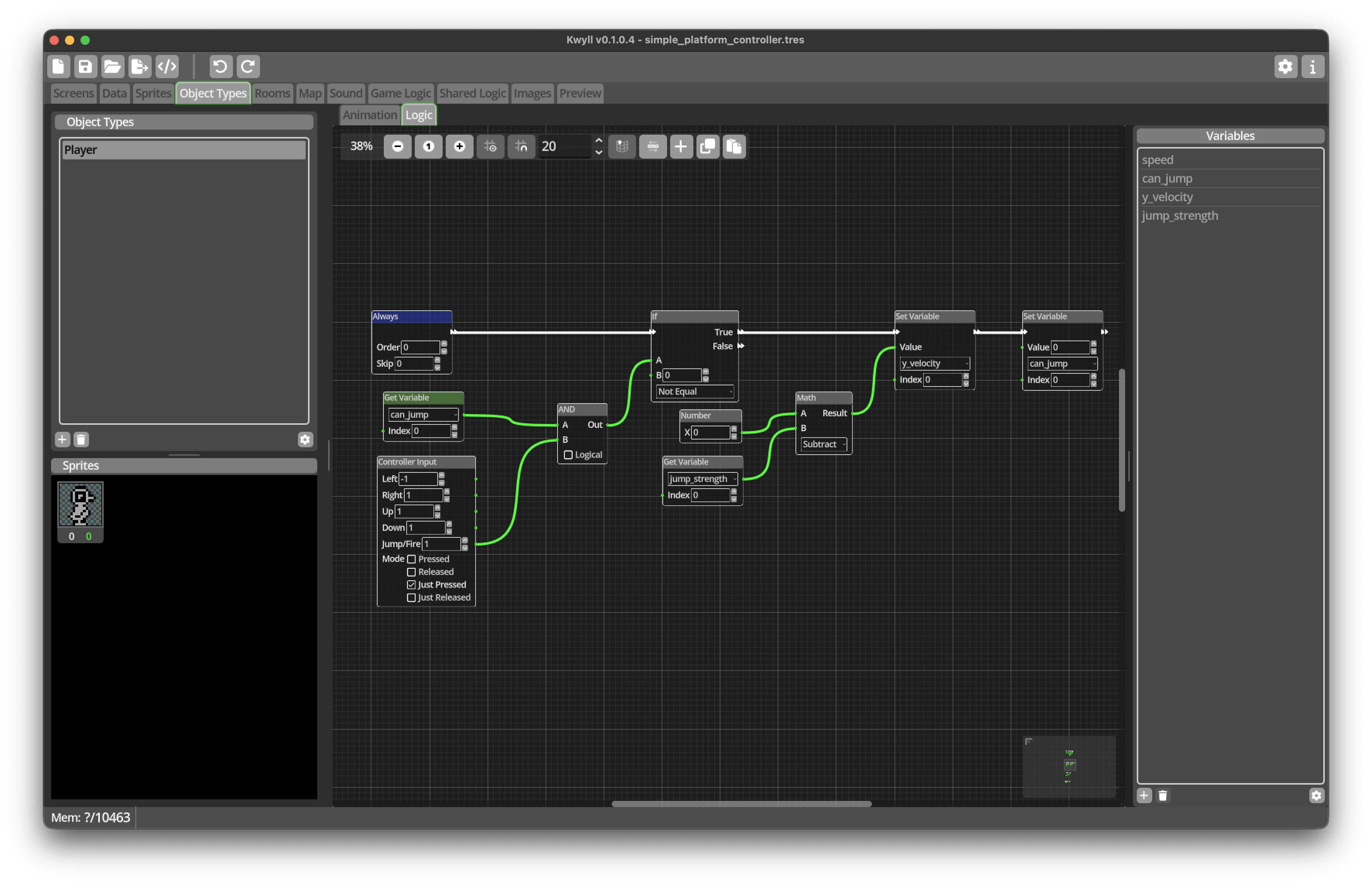Switch to the Game Logic tab
Image resolution: width=1372 pixels, height=886 pixels.
(x=400, y=93)
